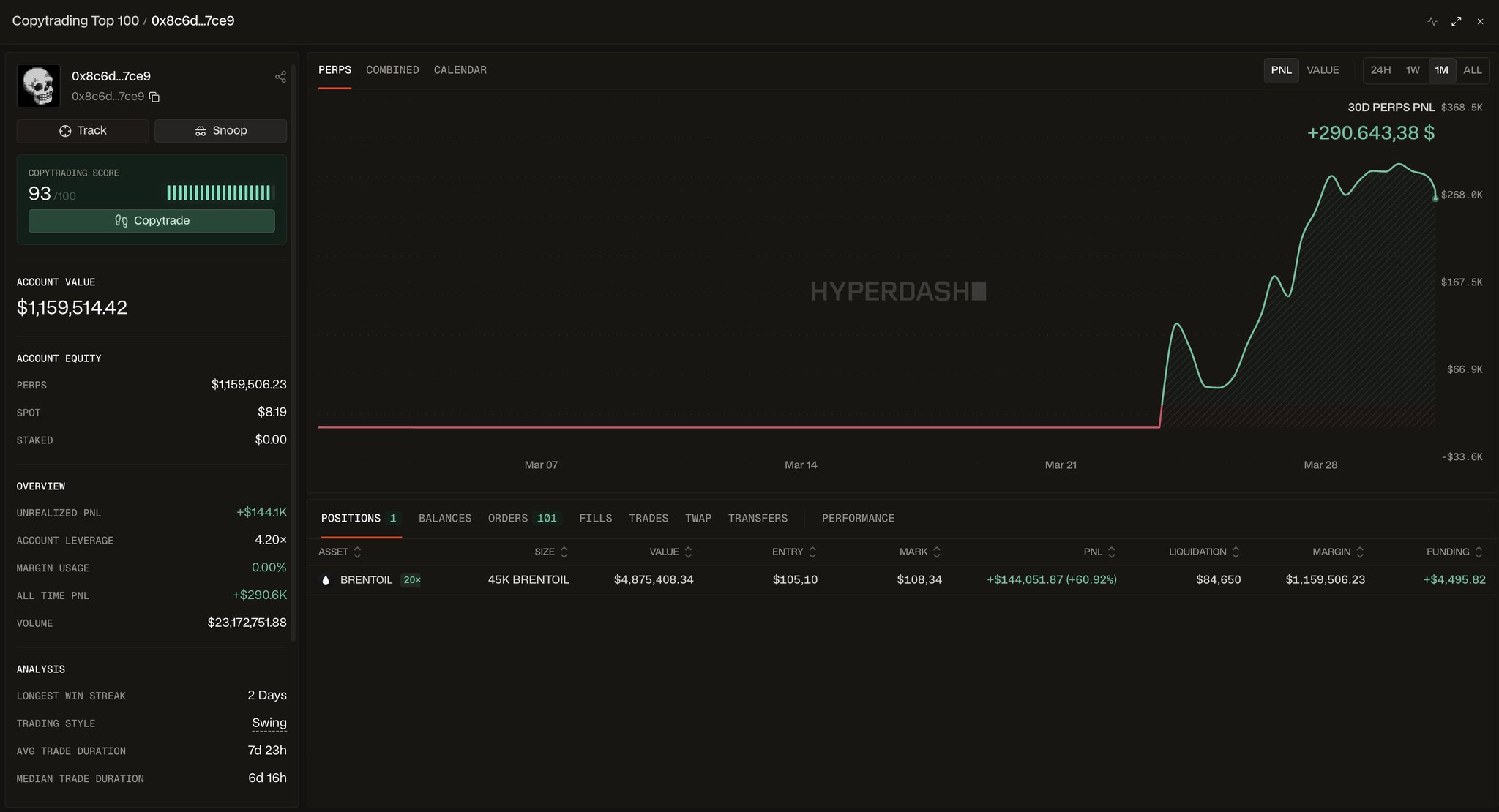Click the share icon beside wallet name
The height and width of the screenshot is (812, 1499).
pyautogui.click(x=280, y=77)
